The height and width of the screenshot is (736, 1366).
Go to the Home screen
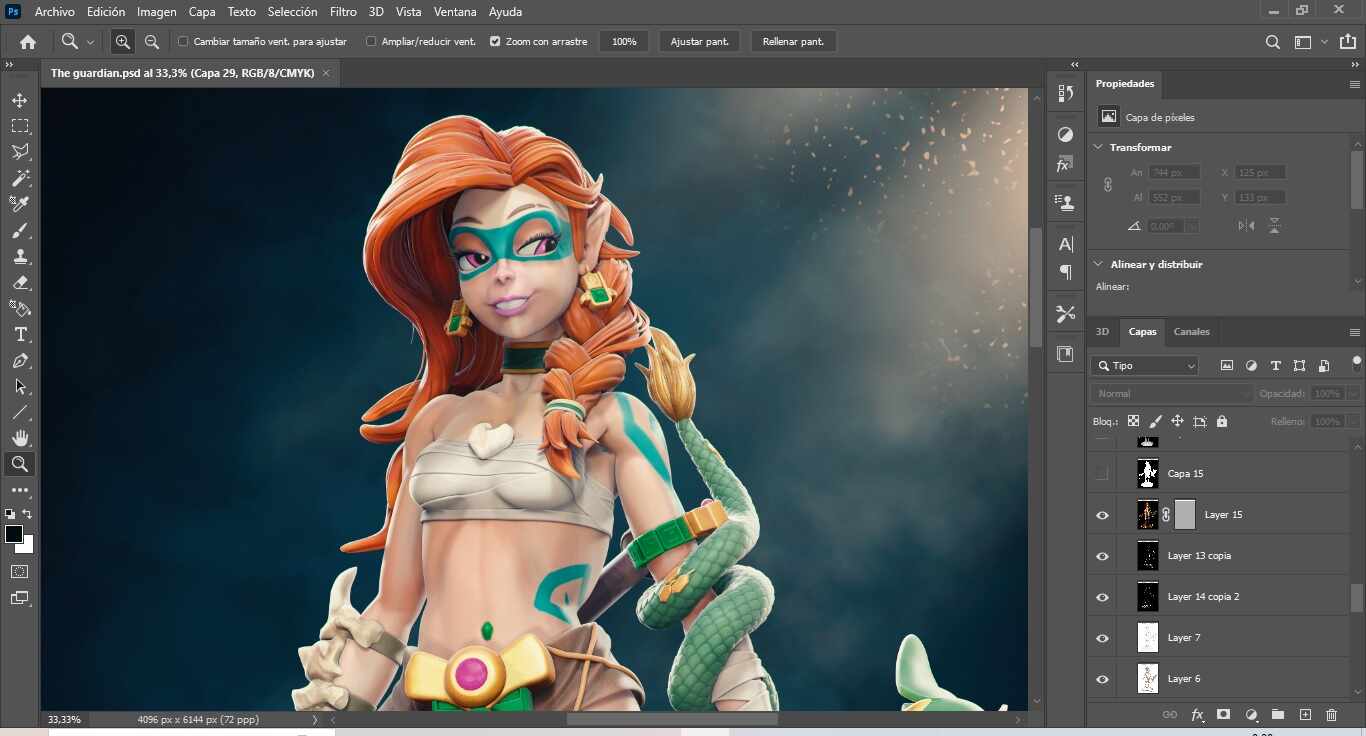coord(28,42)
